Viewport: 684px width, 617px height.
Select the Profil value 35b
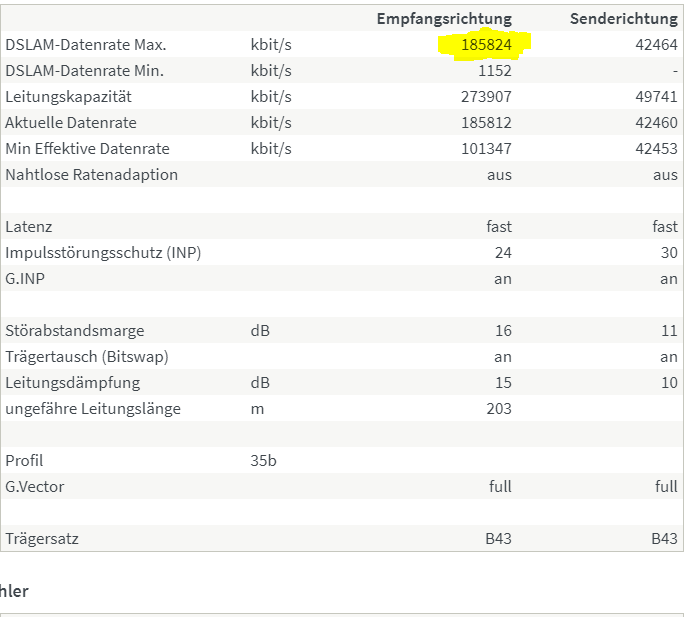click(263, 461)
